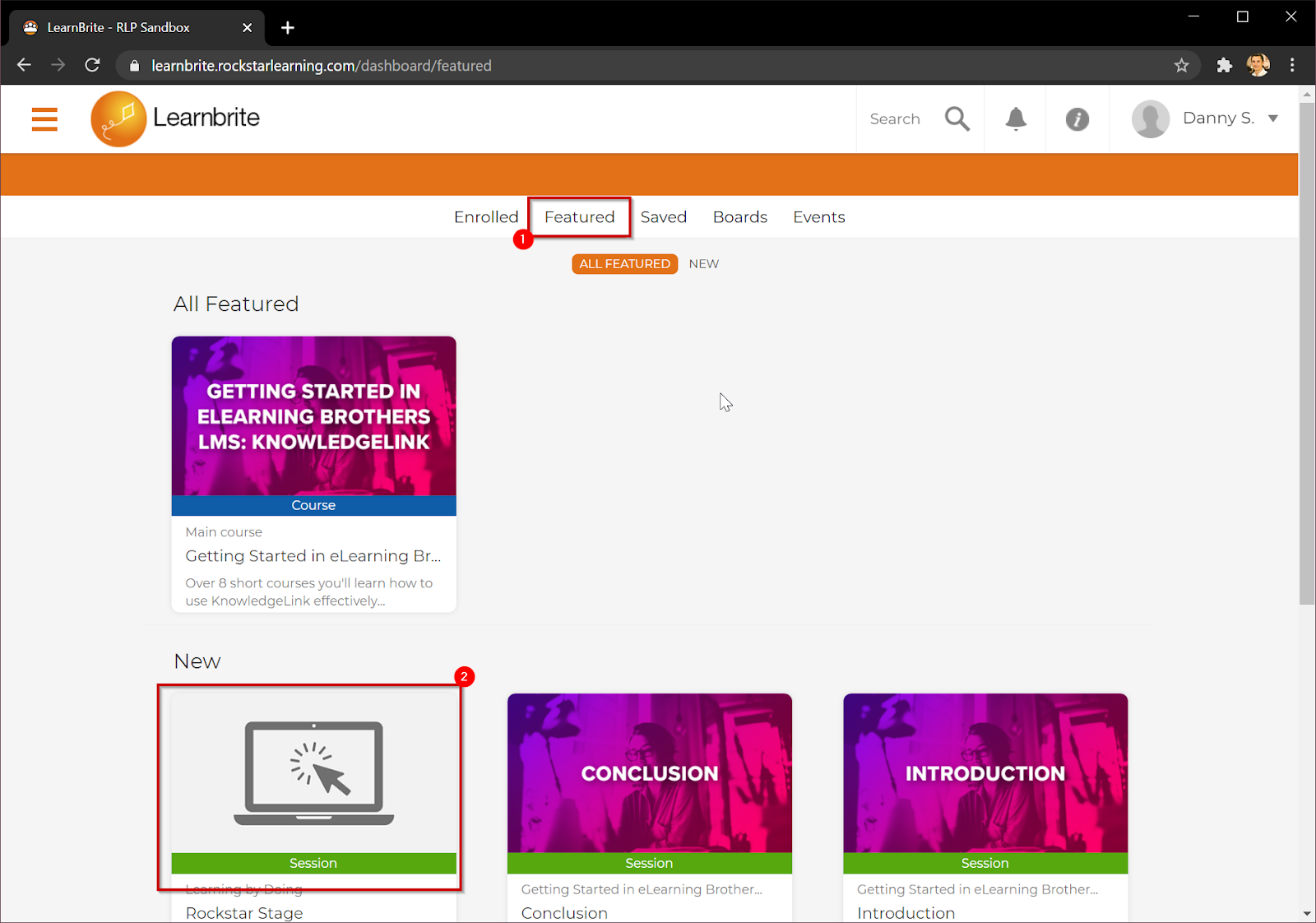Viewport: 1316px width, 923px height.
Task: Select the Featured tab
Action: pyautogui.click(x=579, y=217)
